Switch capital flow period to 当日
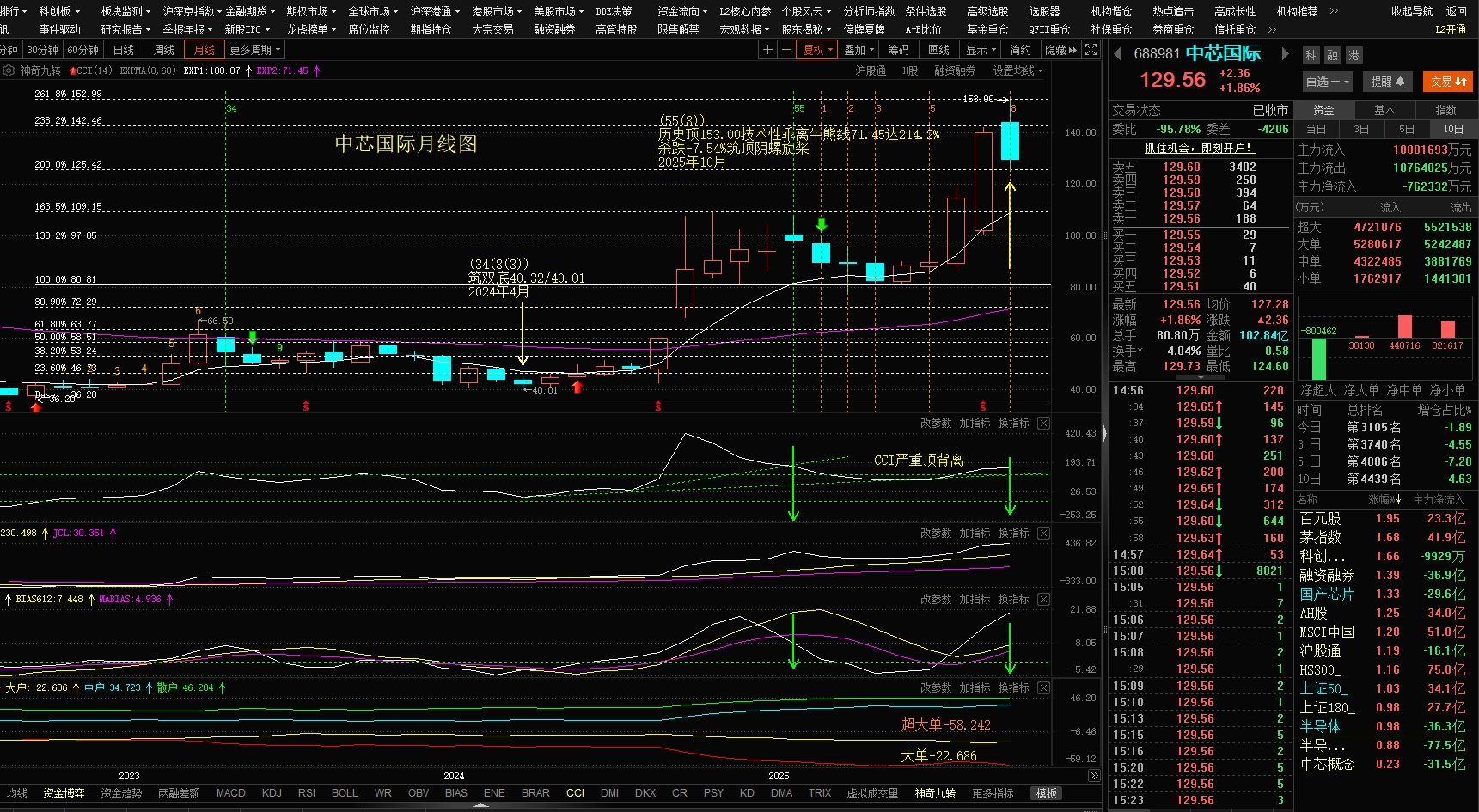 [x=1316, y=129]
